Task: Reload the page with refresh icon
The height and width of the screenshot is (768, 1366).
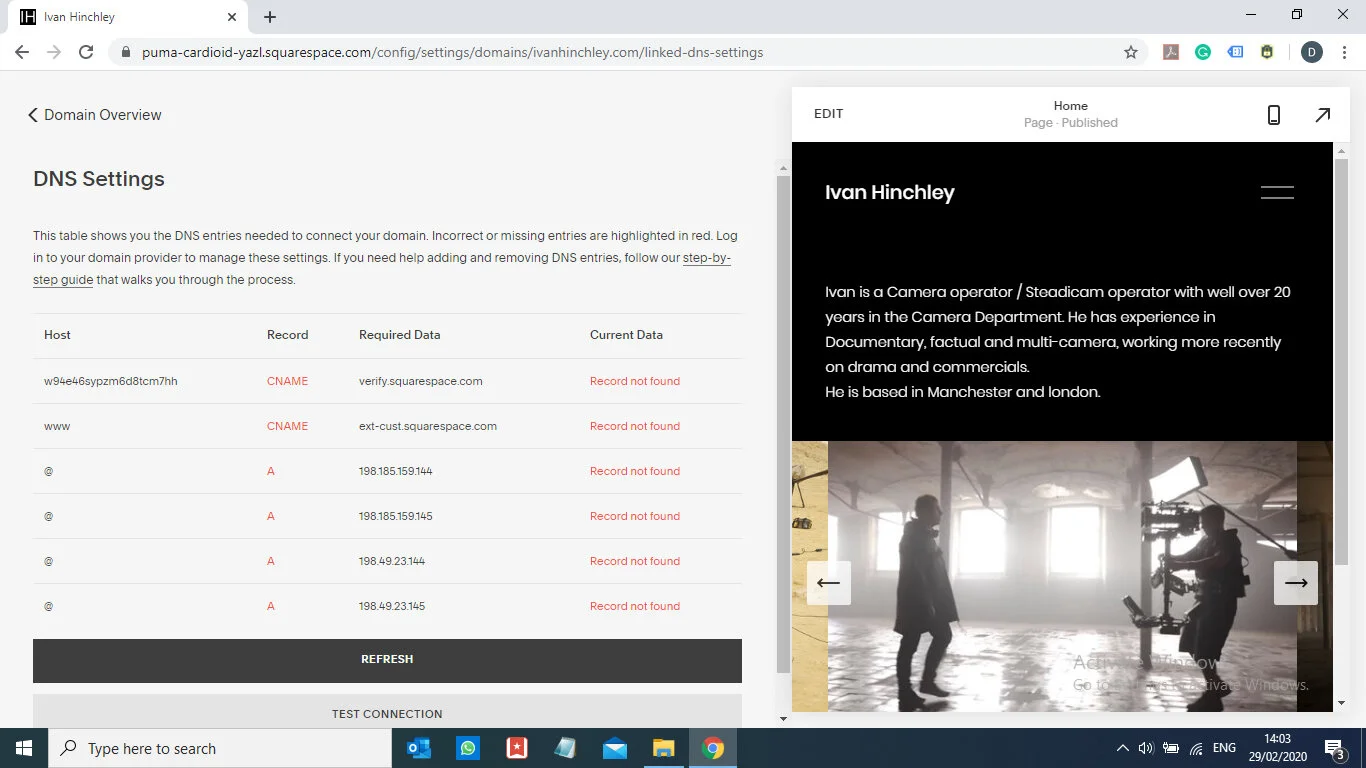Action: click(x=86, y=52)
